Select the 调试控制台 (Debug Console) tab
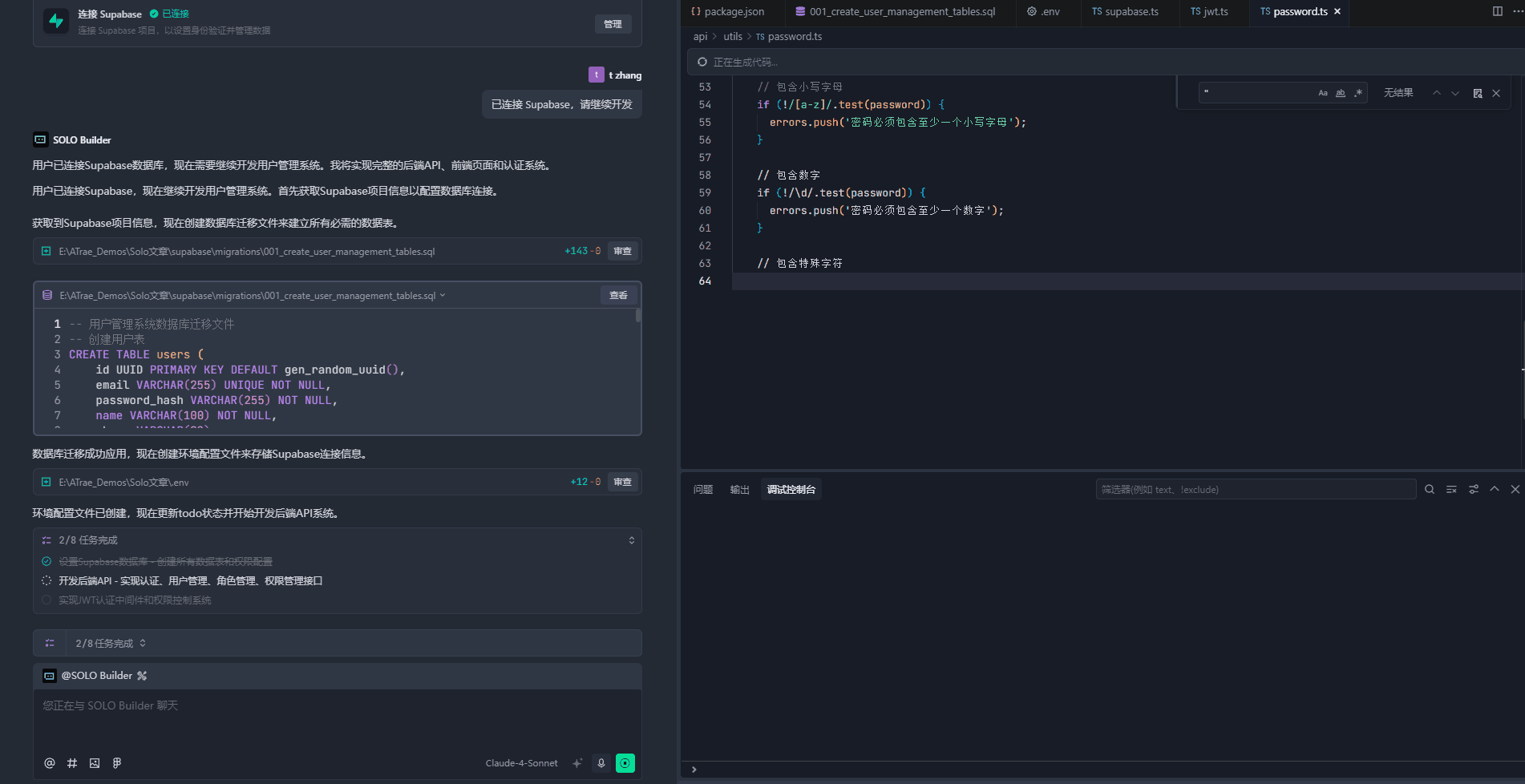 click(x=791, y=489)
